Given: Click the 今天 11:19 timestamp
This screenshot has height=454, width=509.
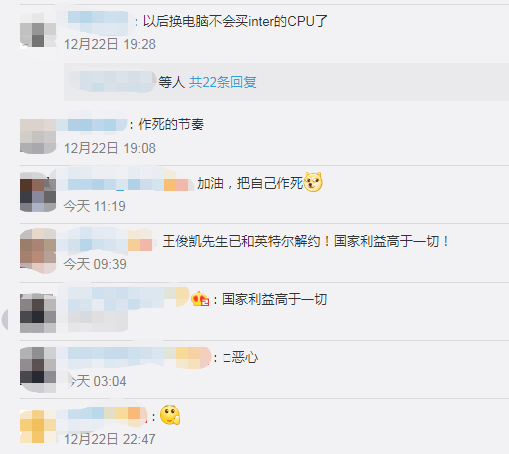Looking at the screenshot, I should coord(95,206).
